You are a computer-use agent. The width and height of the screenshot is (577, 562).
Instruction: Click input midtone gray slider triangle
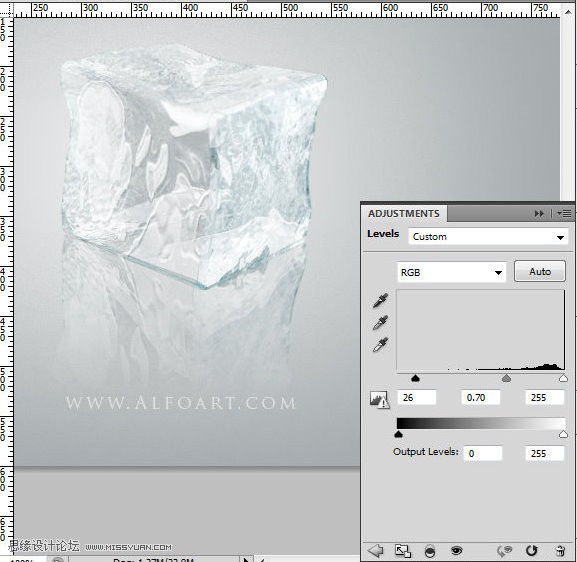click(506, 378)
